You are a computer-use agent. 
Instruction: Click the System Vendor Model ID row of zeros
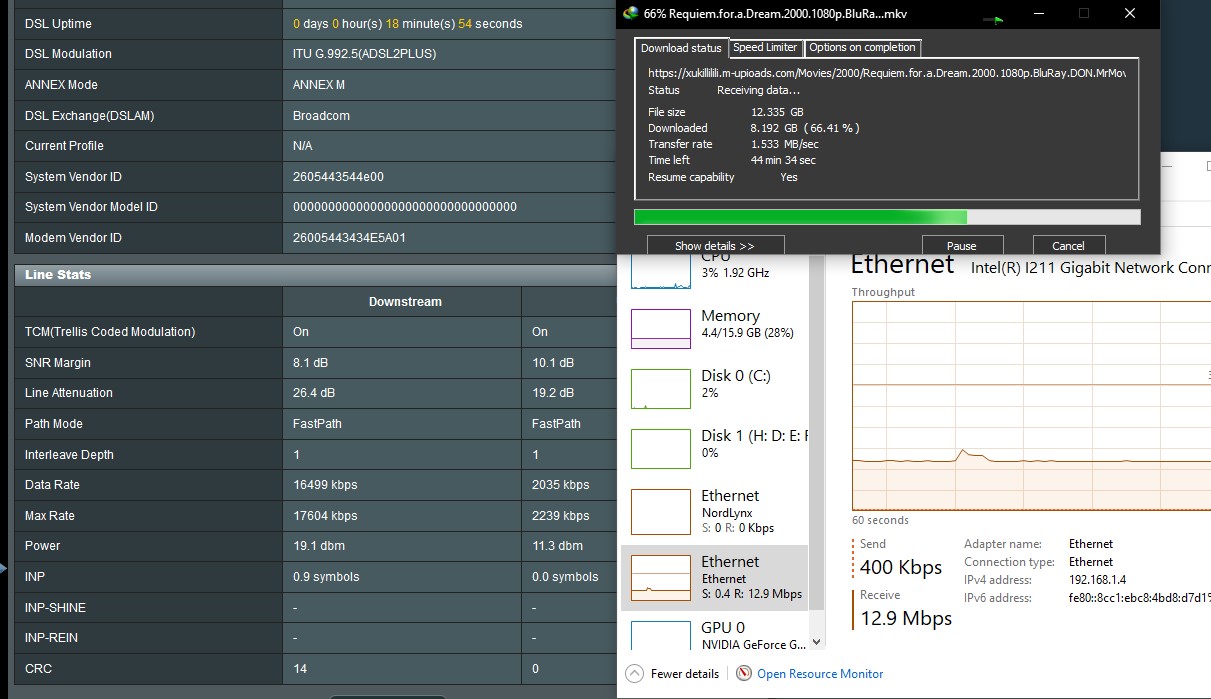(405, 207)
